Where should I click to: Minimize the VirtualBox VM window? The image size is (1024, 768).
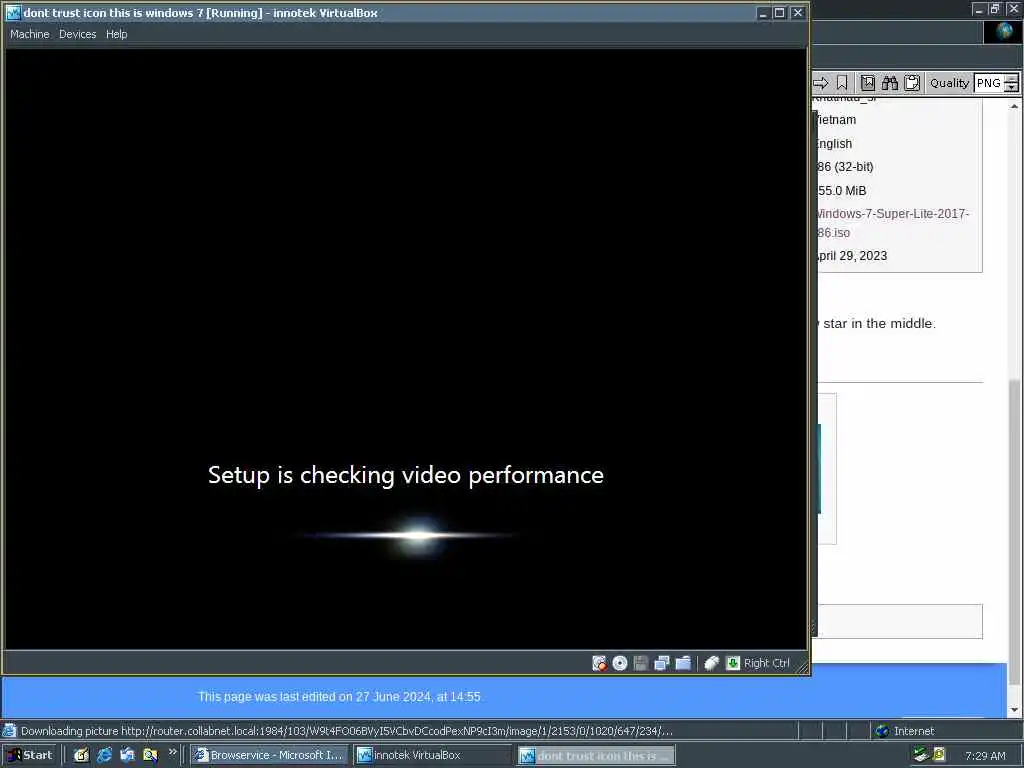pyautogui.click(x=762, y=13)
